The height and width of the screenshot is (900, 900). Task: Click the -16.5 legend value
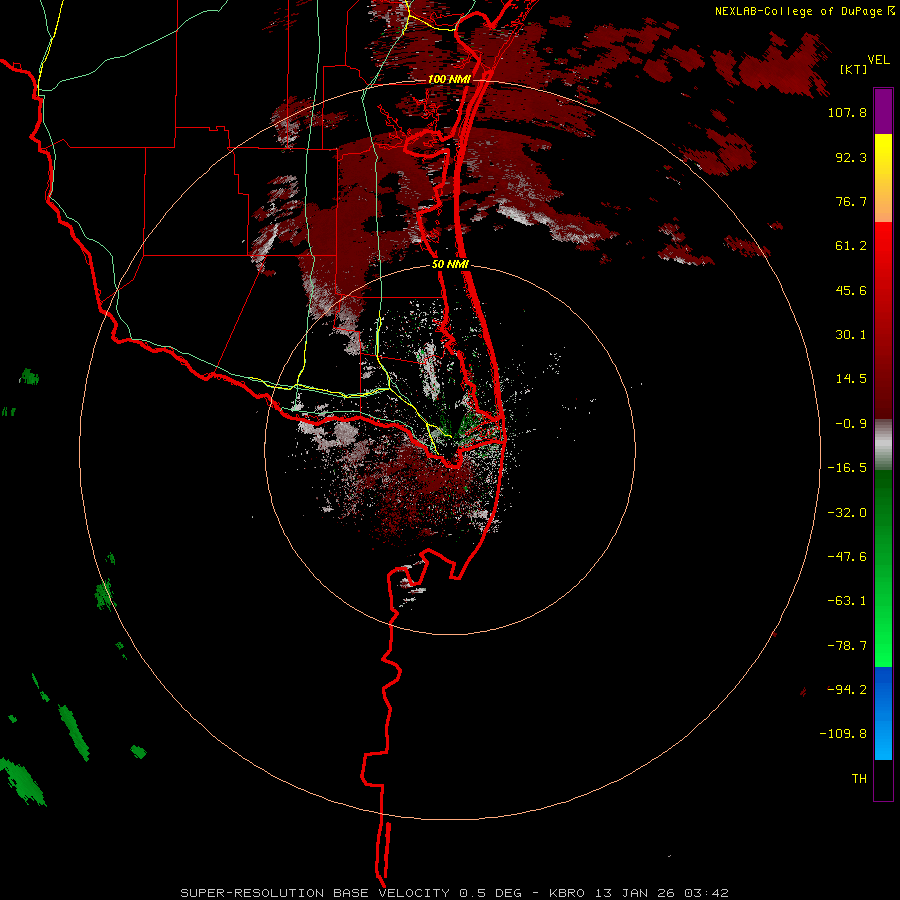(x=847, y=468)
